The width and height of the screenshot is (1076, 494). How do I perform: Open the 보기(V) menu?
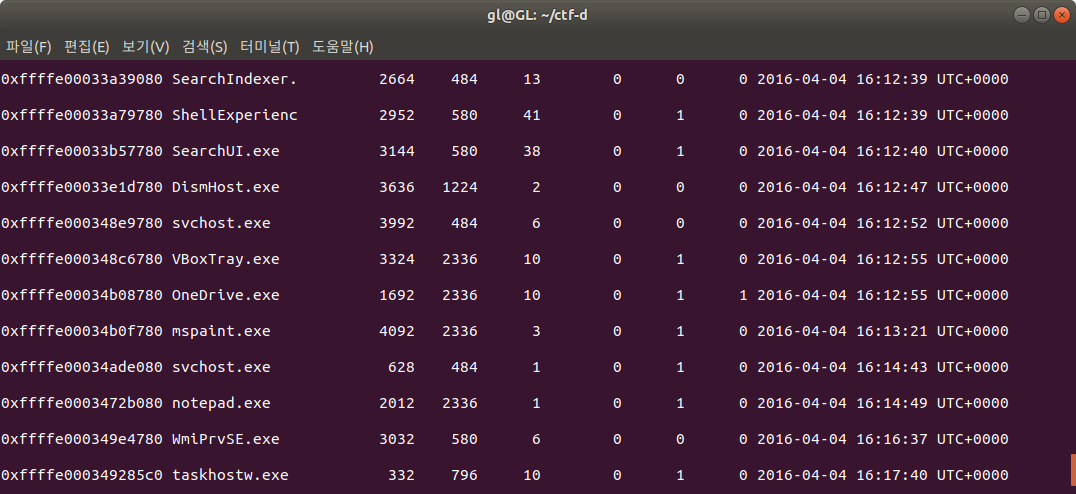[x=145, y=47]
